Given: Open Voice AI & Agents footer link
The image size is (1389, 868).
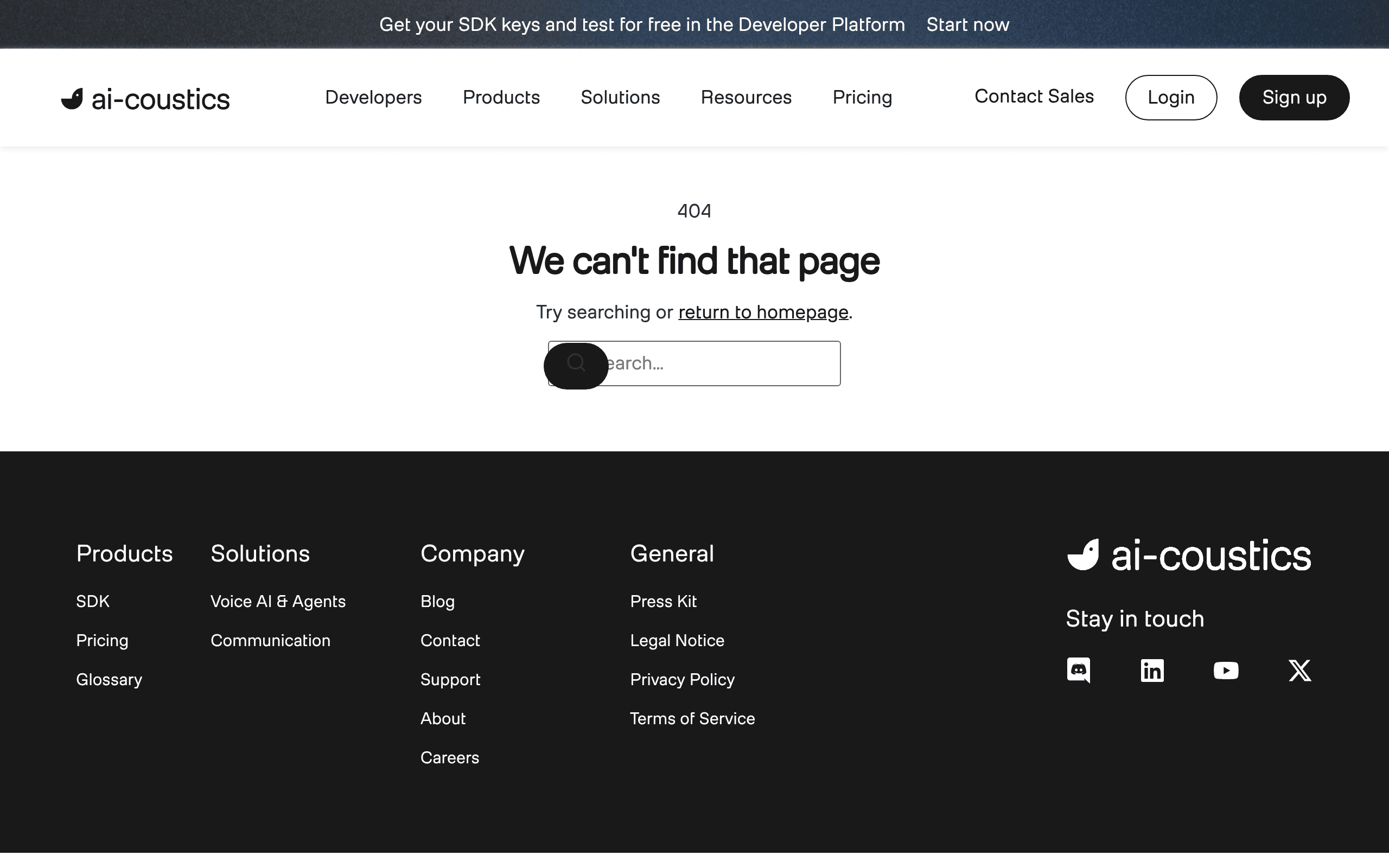Looking at the screenshot, I should (x=278, y=602).
